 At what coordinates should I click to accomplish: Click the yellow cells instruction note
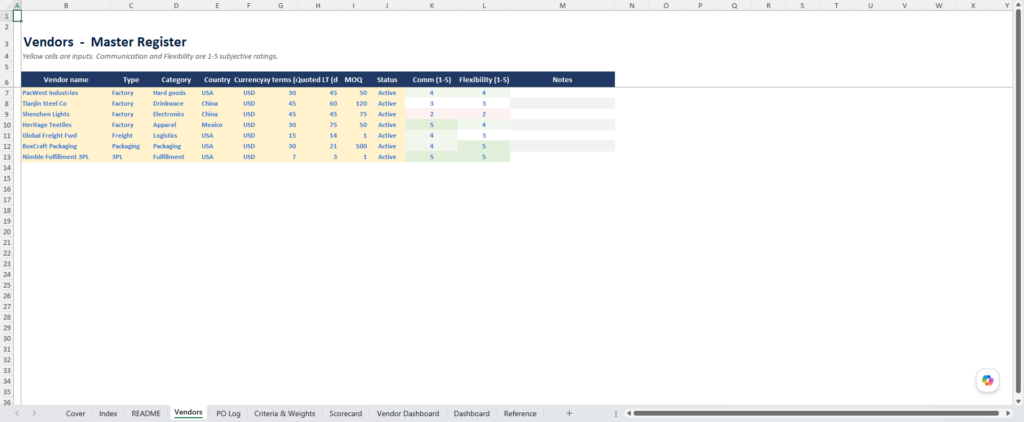coord(150,56)
